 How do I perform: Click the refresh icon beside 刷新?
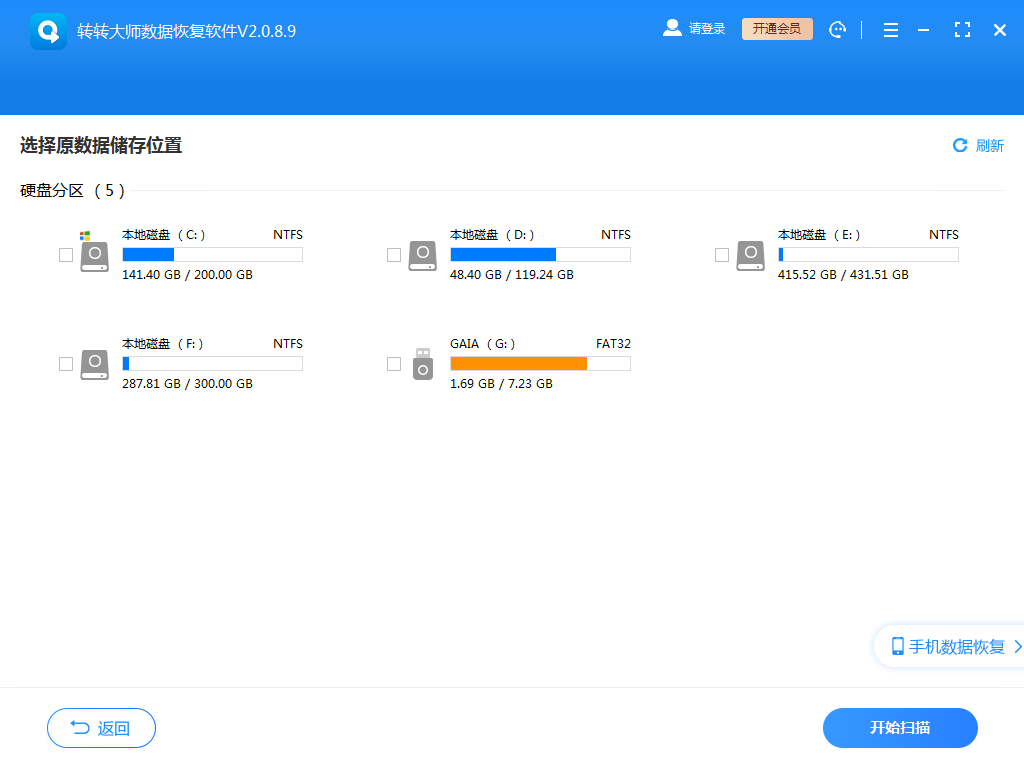961,145
